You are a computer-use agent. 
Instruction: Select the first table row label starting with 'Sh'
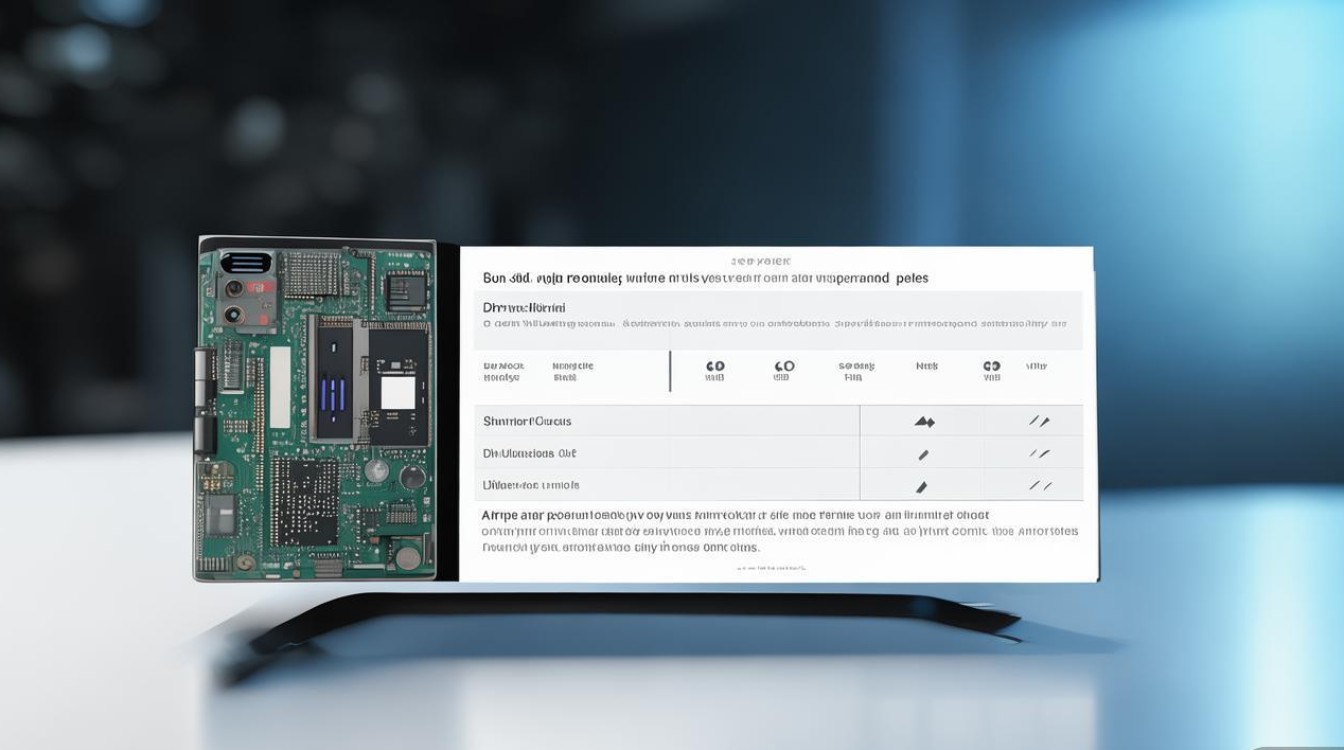[527, 421]
